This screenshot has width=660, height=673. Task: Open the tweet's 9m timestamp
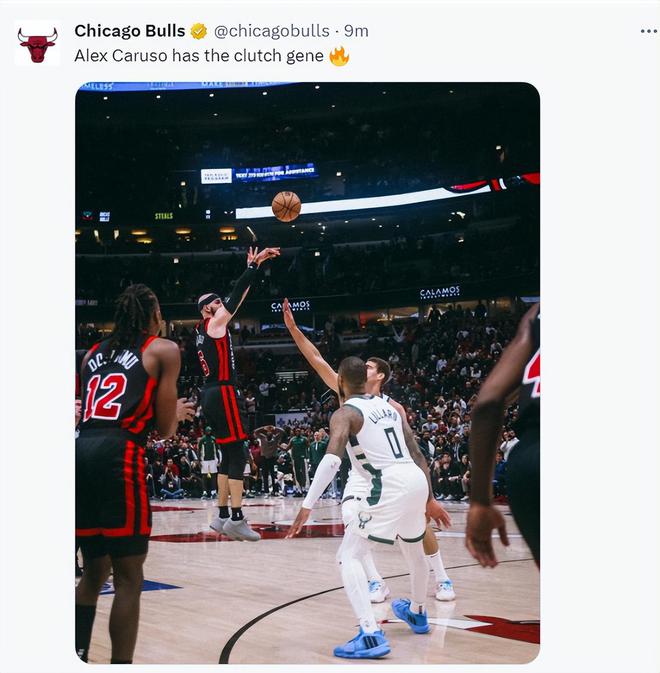357,31
